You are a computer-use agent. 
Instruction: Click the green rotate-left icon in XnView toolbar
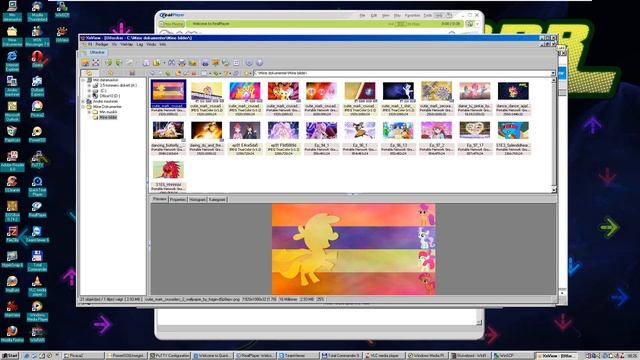pos(109,62)
